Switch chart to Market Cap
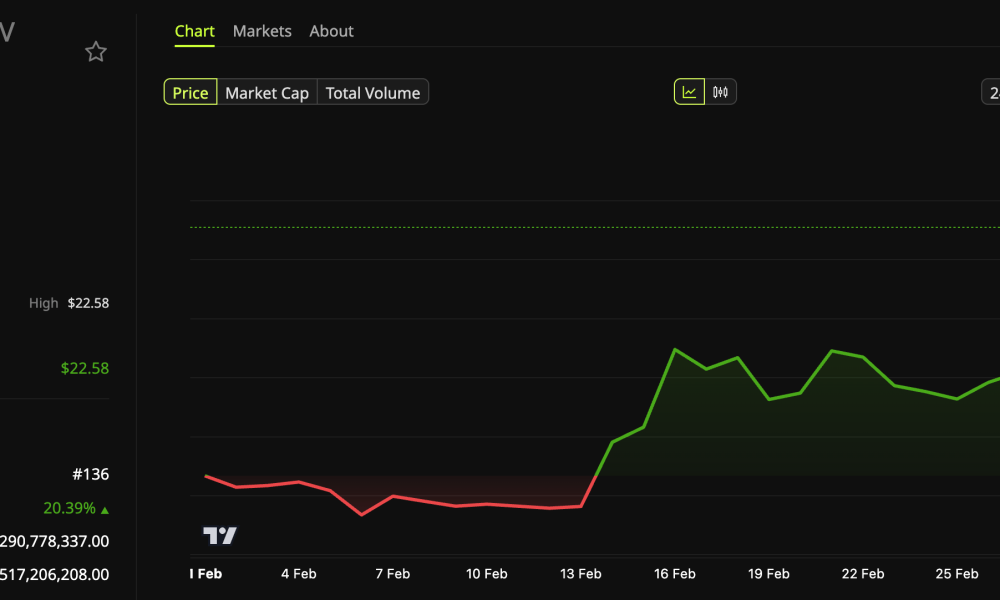1000x600 pixels. tap(266, 92)
